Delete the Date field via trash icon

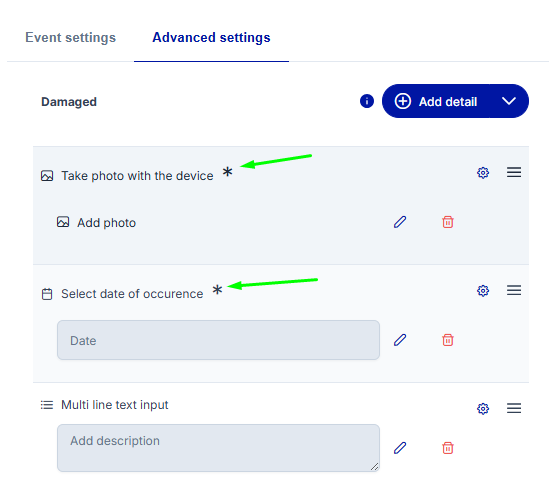(x=448, y=340)
